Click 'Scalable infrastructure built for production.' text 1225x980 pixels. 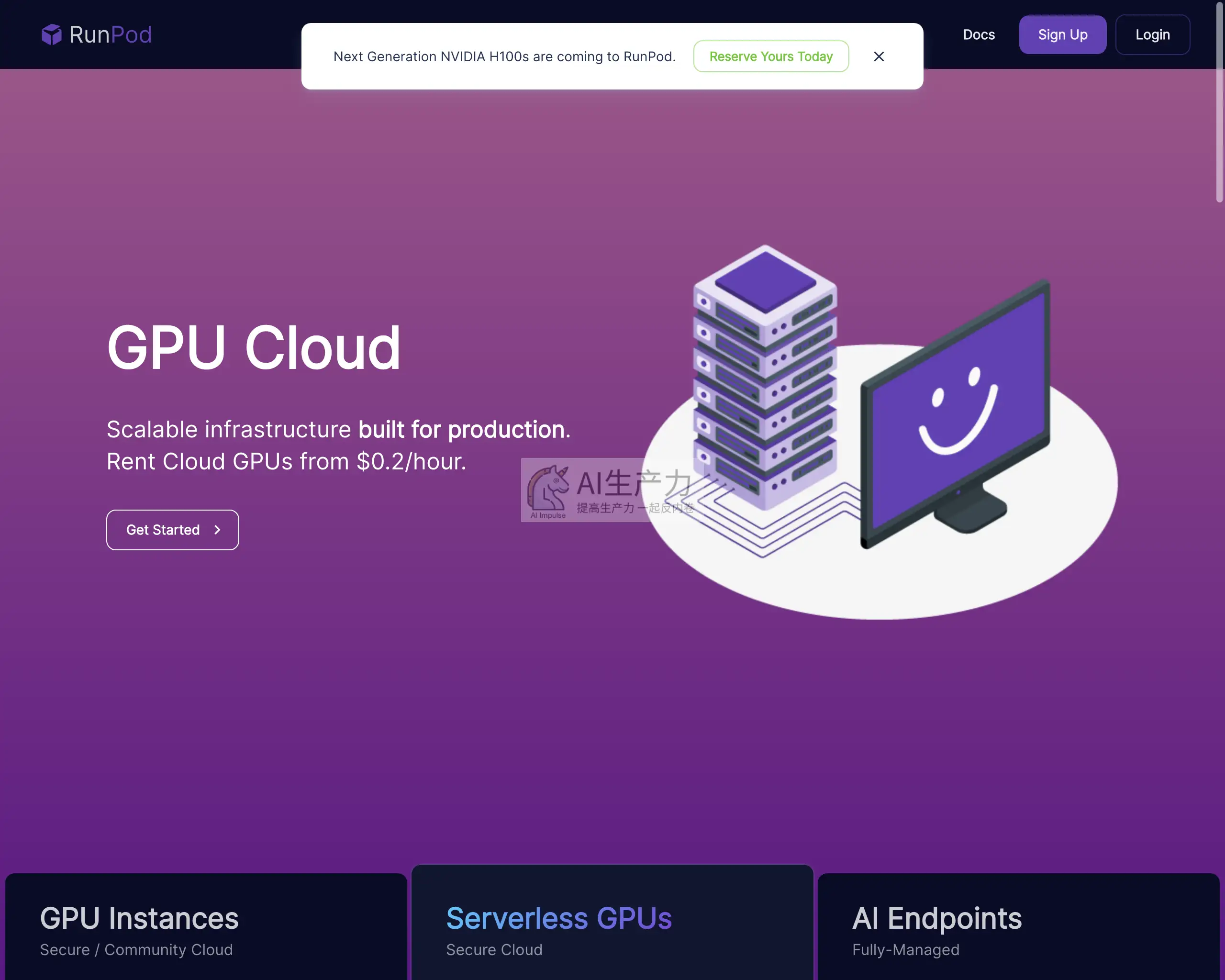[x=339, y=430]
